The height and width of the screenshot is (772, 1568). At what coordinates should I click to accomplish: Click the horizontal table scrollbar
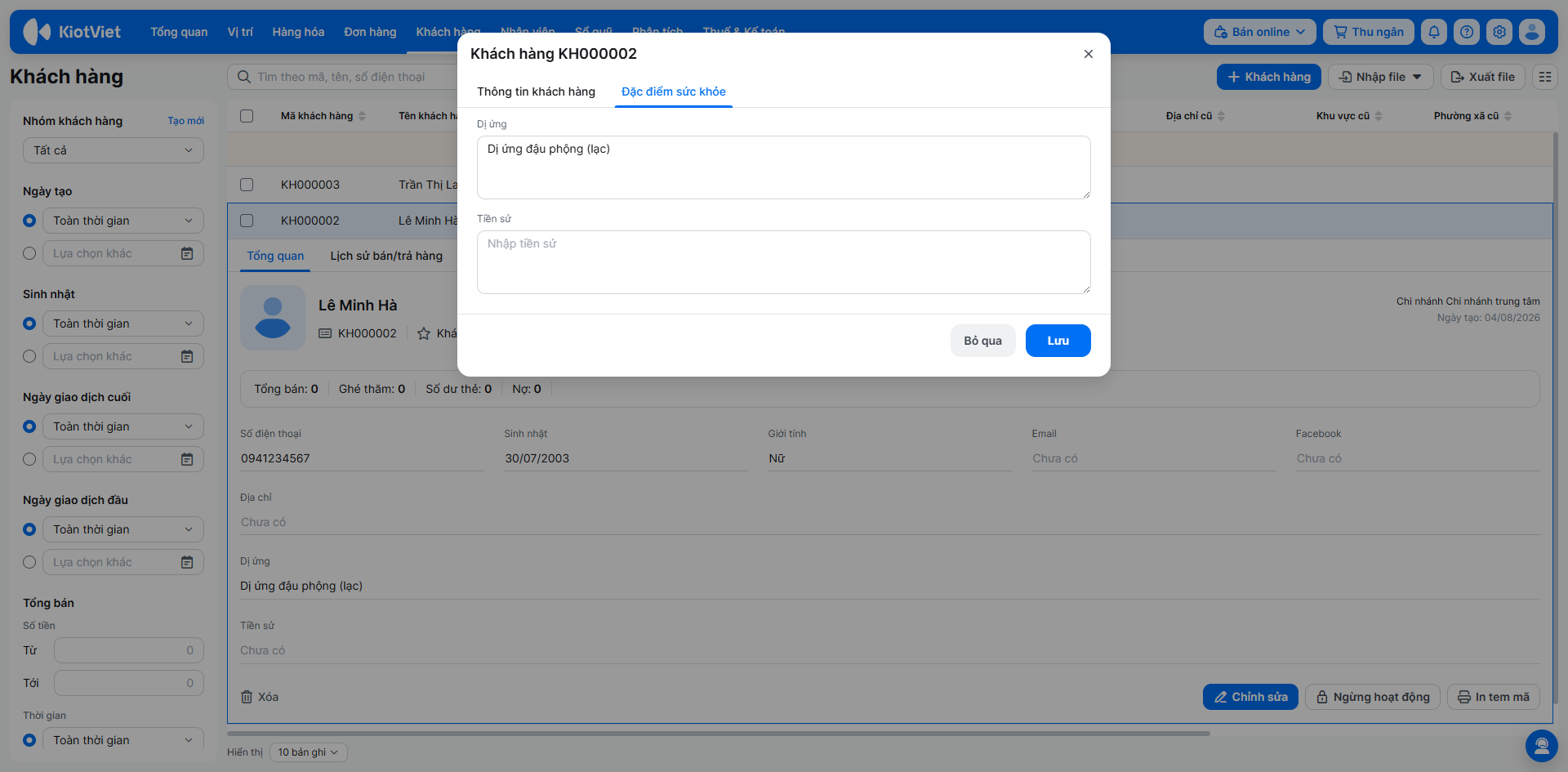pos(719,734)
